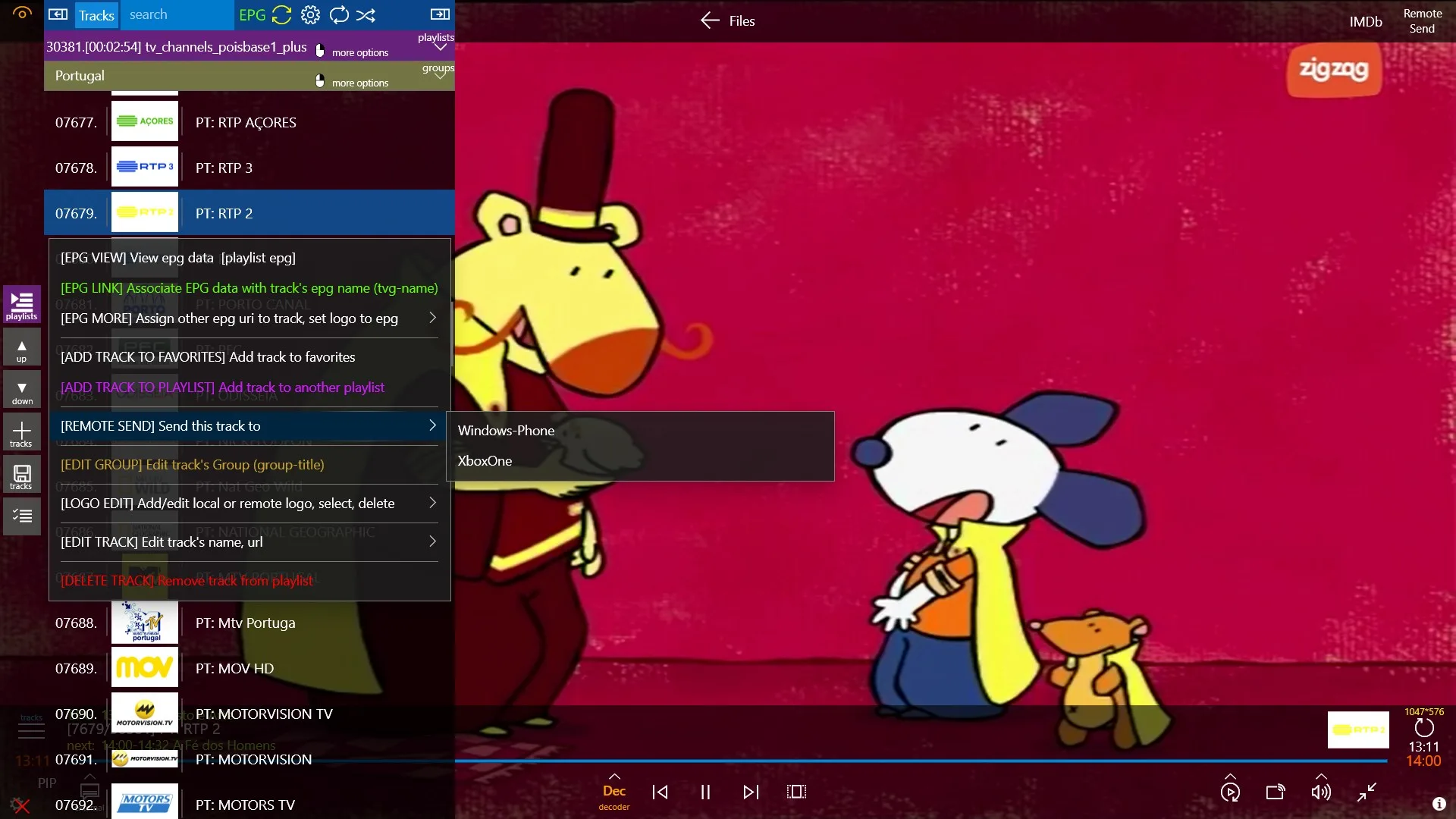The height and width of the screenshot is (819, 1456).
Task: Toggle shuffle playback icon
Action: click(366, 14)
